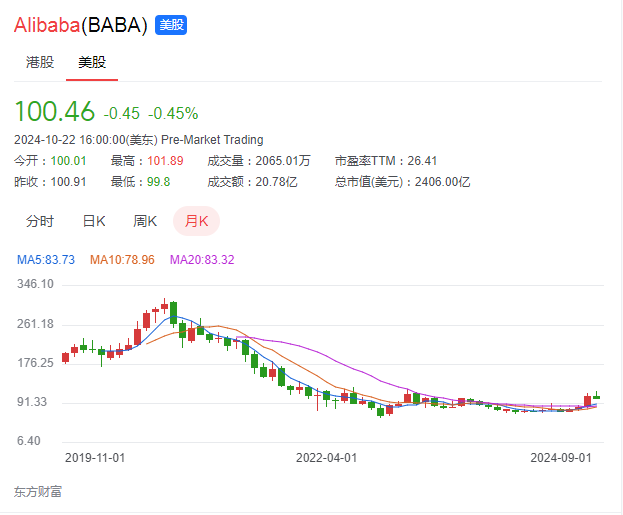
Task: Click the MA10:78.96 indicator label
Action: [x=122, y=259]
